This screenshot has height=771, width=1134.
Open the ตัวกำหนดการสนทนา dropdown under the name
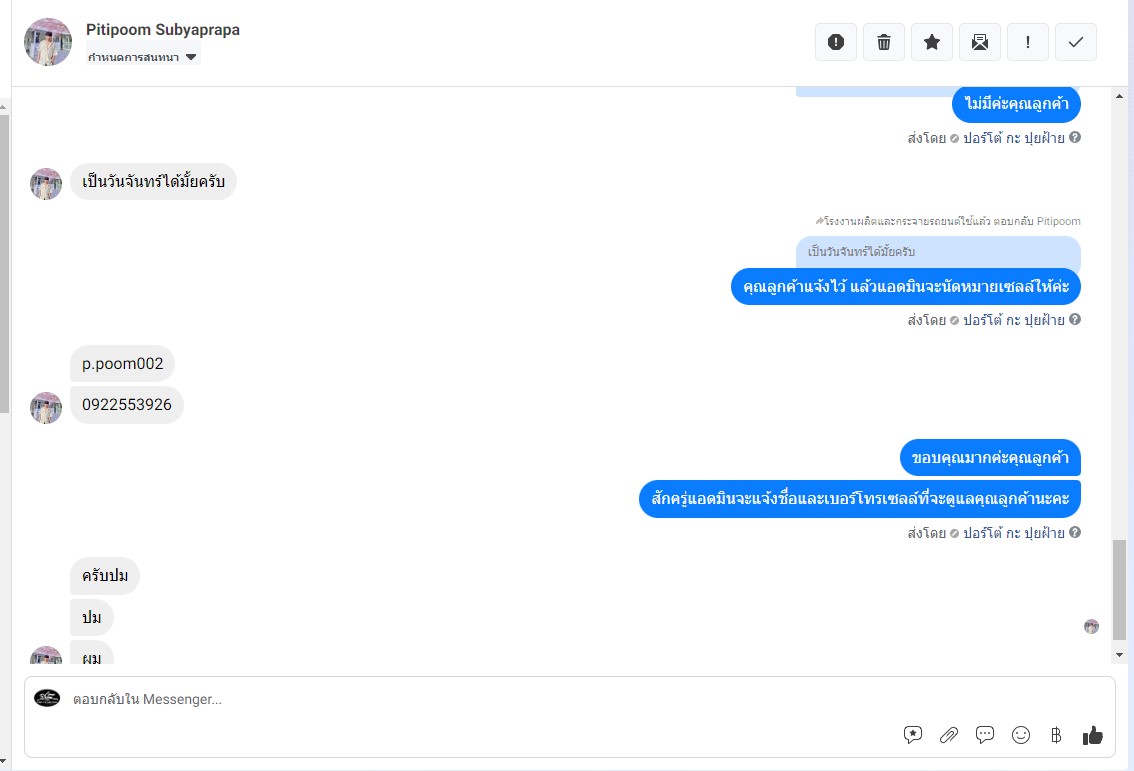(142, 56)
